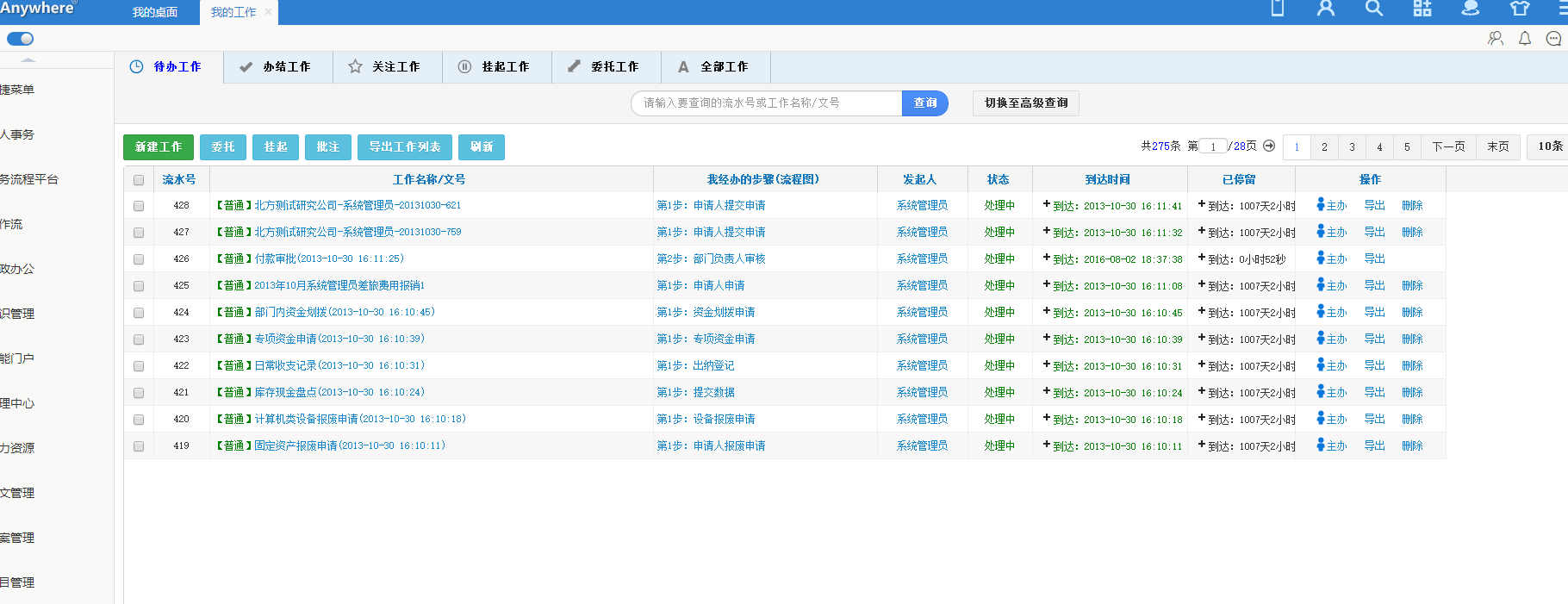
Task: Check the select-all checkbox in table header
Action: 139,180
